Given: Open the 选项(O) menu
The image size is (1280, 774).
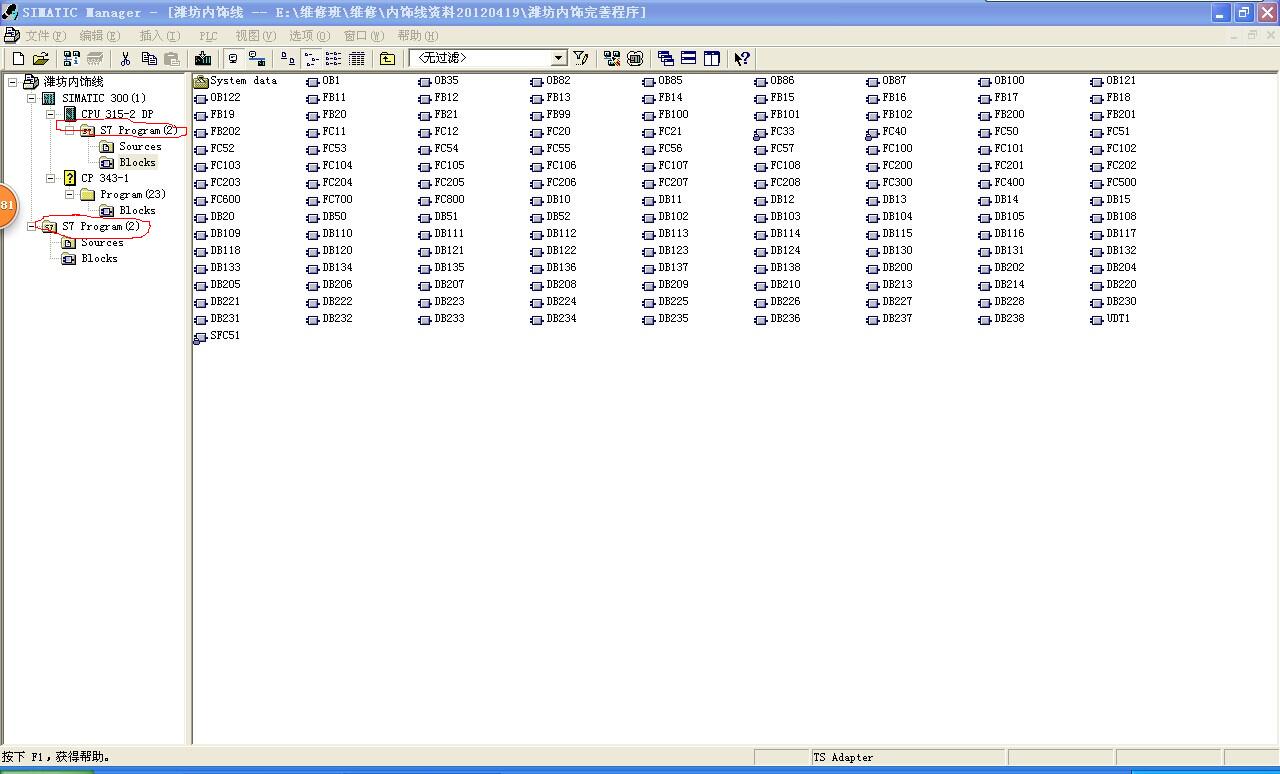Looking at the screenshot, I should point(309,36).
